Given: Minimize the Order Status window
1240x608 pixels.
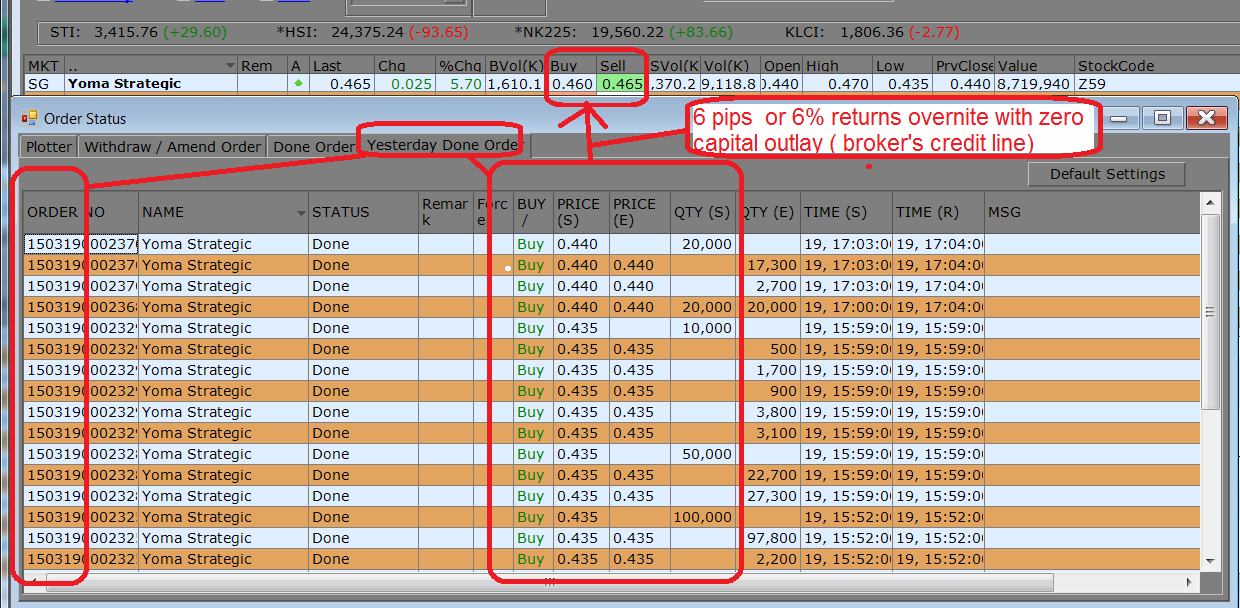Looking at the screenshot, I should click(x=1118, y=118).
